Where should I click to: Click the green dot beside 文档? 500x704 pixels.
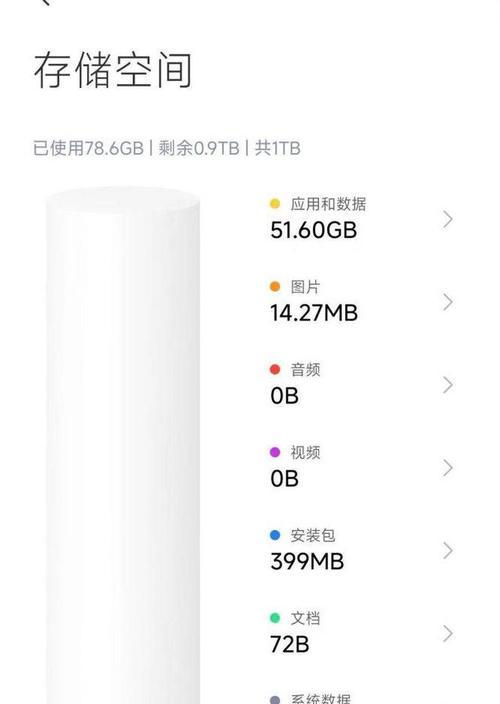tap(275, 618)
